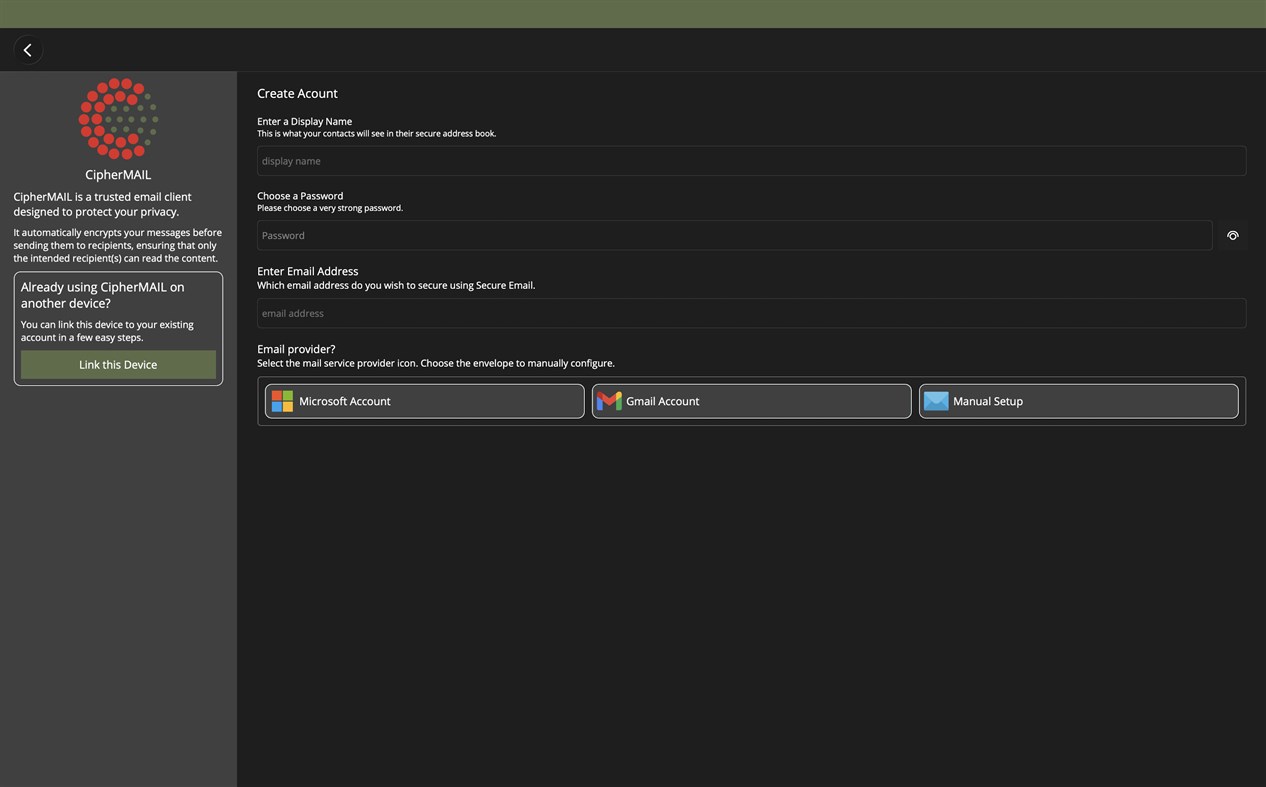Focus the Password input field

(735, 236)
